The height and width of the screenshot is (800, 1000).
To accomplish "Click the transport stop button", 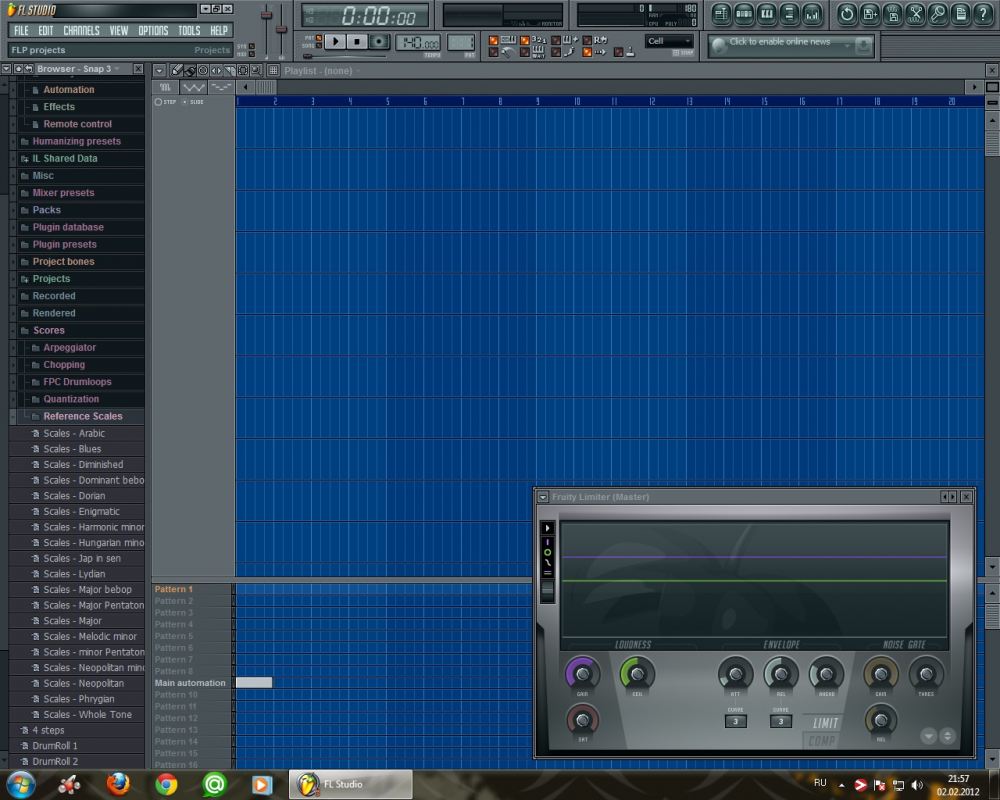I will 357,42.
